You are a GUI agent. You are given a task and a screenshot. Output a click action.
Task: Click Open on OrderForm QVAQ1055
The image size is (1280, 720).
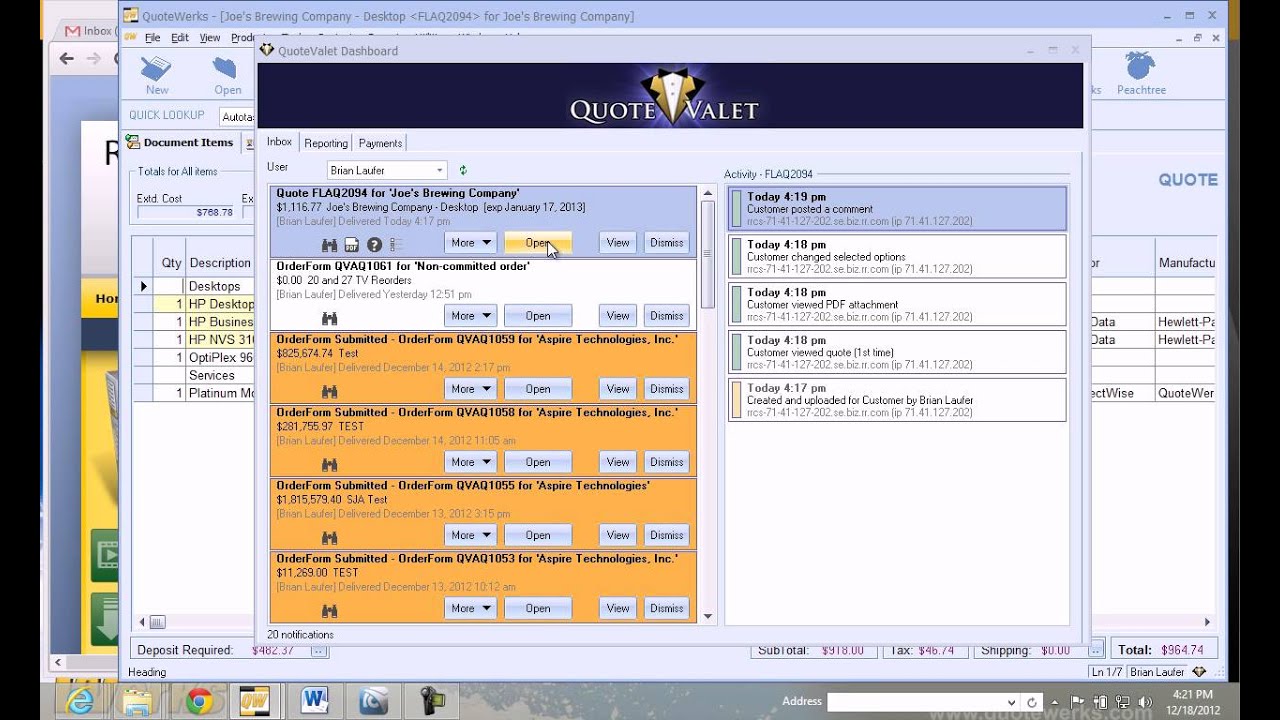(x=538, y=535)
